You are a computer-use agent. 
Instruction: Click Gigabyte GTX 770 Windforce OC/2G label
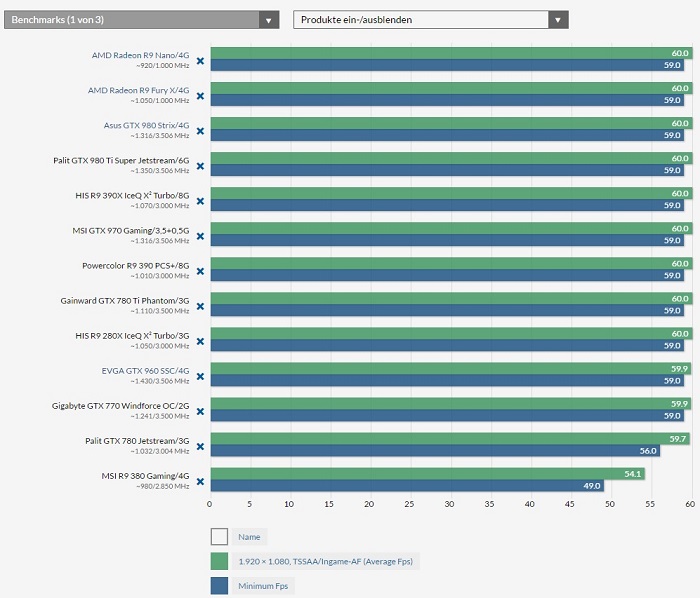click(x=121, y=406)
